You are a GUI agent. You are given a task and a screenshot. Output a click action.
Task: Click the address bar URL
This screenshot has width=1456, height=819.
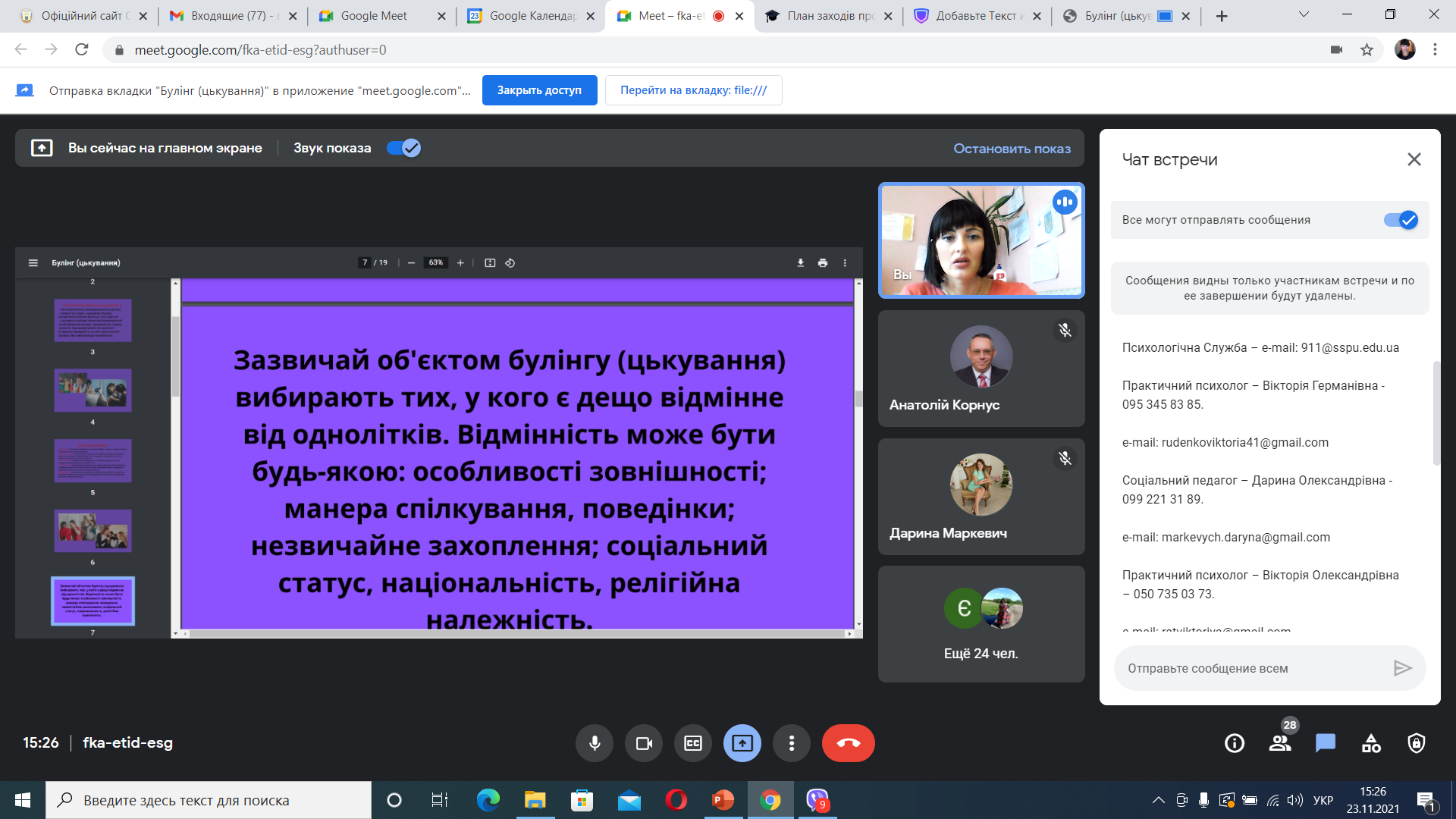[260, 50]
